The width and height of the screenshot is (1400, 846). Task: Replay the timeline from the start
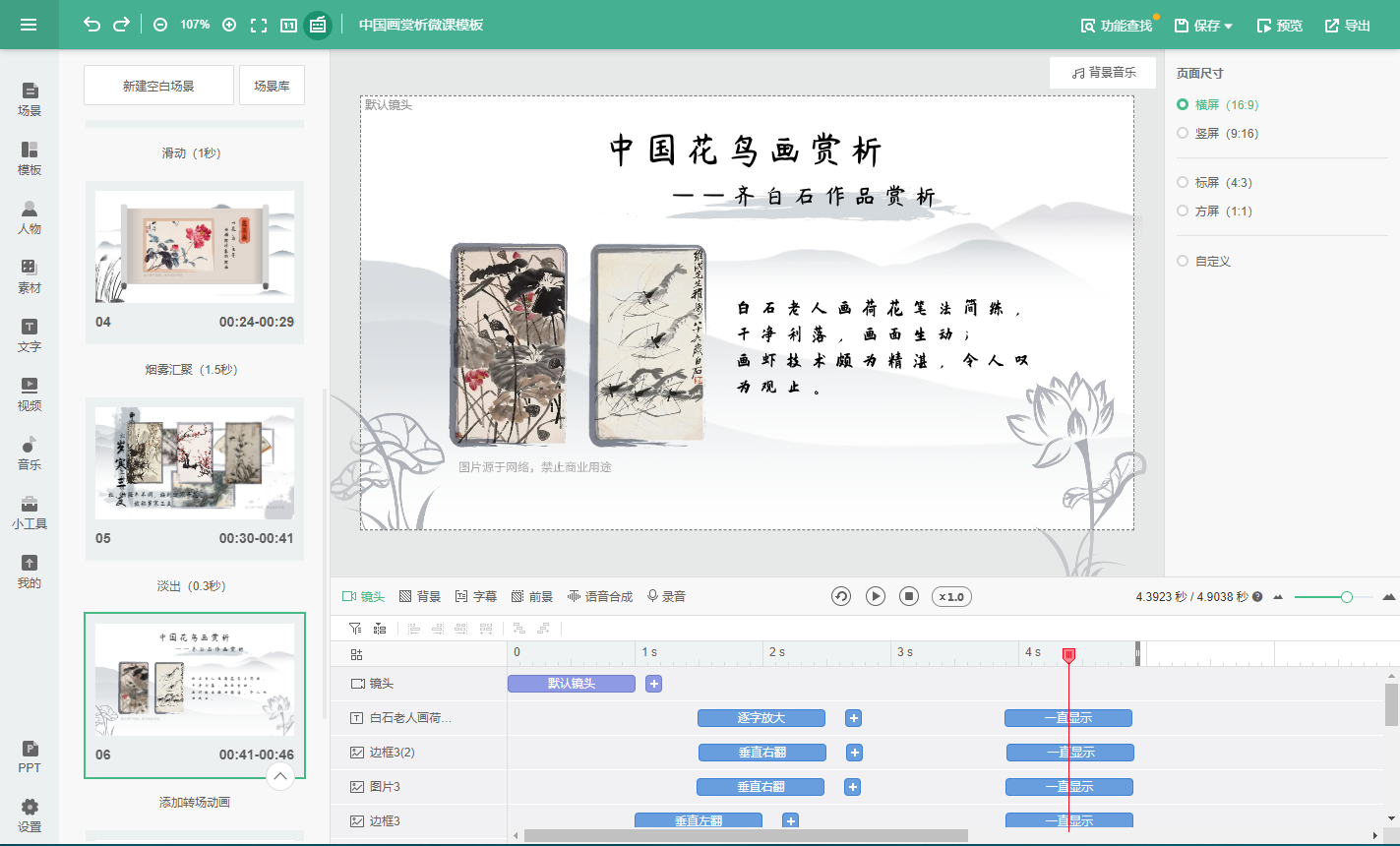point(841,596)
